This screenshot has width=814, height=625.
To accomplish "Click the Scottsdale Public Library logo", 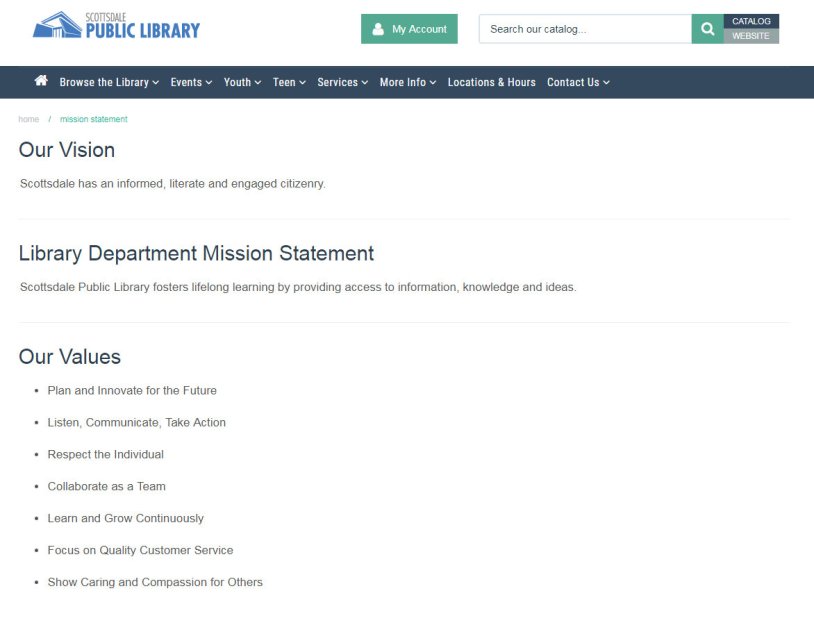I will 117,26.
